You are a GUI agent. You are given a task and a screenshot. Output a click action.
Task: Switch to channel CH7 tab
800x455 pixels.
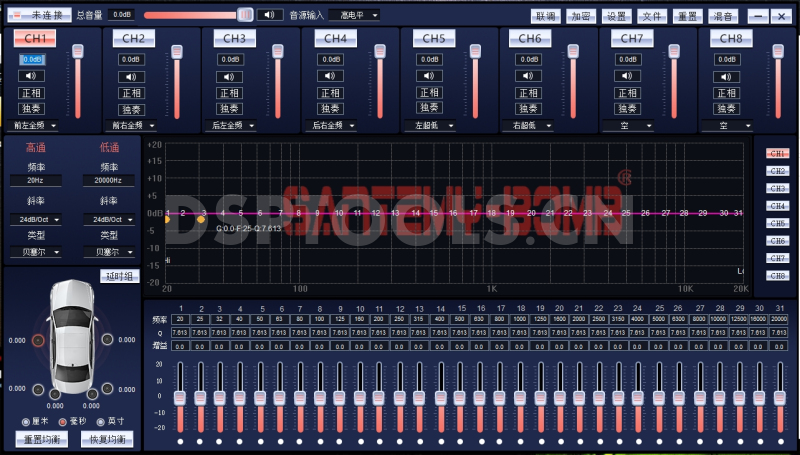click(632, 38)
